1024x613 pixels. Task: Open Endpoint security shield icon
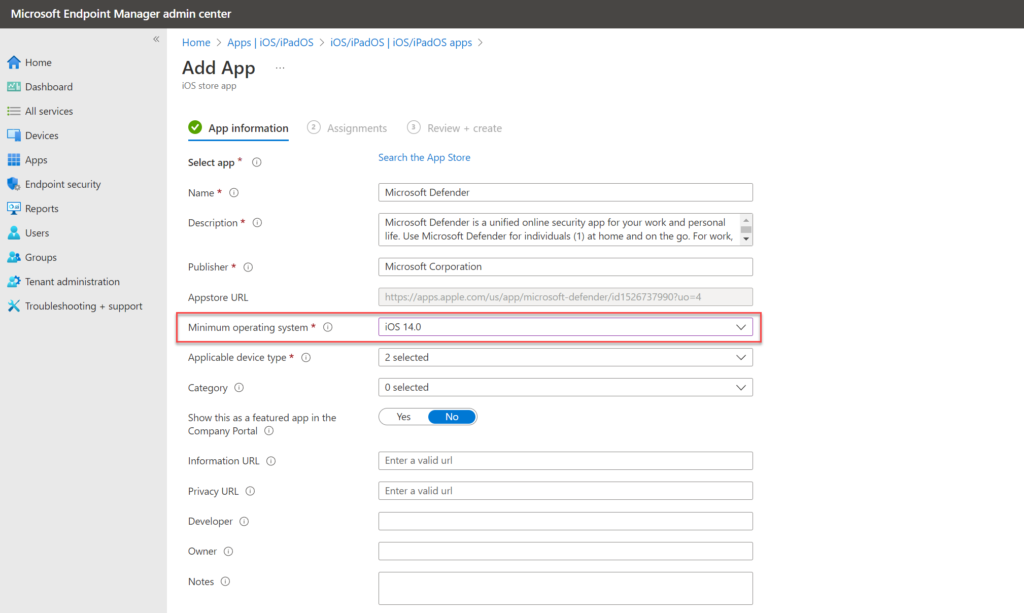click(x=14, y=184)
